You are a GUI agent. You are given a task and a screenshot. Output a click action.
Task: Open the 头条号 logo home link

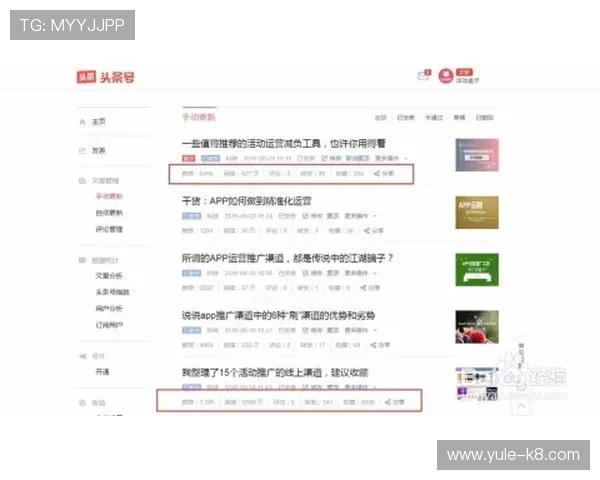coord(106,77)
